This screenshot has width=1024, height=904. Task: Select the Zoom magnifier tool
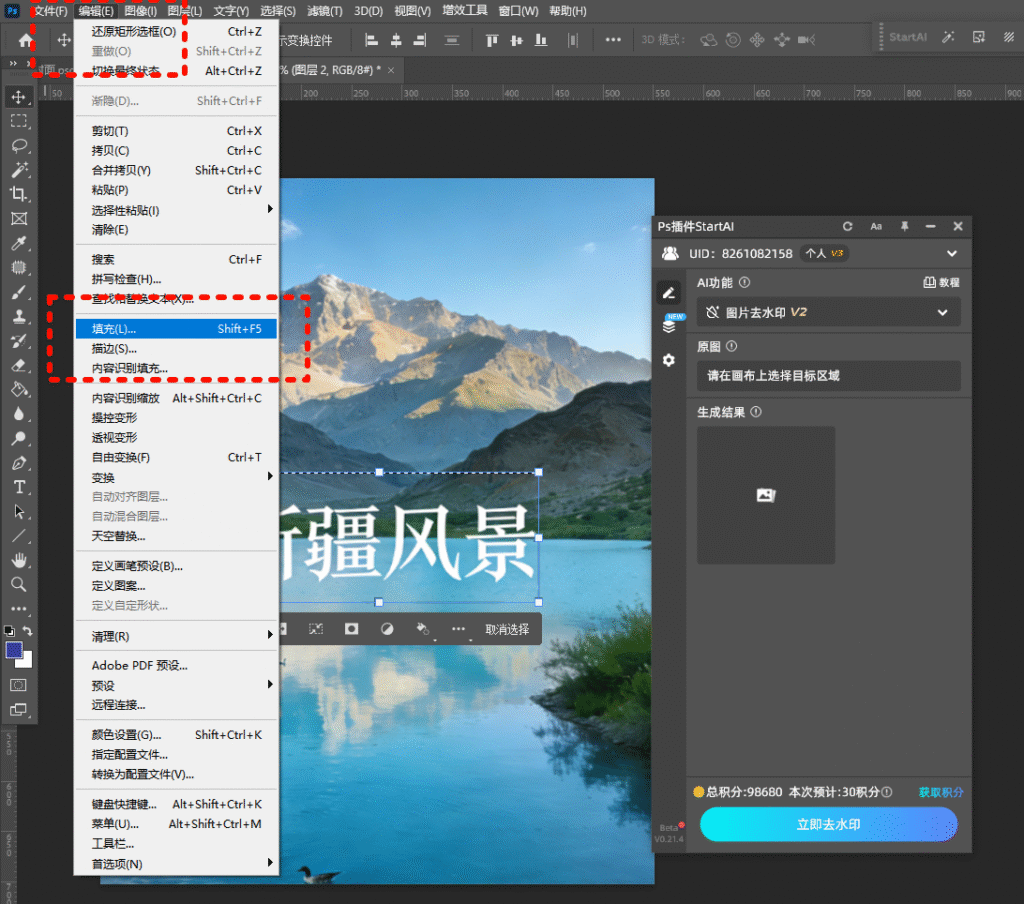click(x=19, y=584)
